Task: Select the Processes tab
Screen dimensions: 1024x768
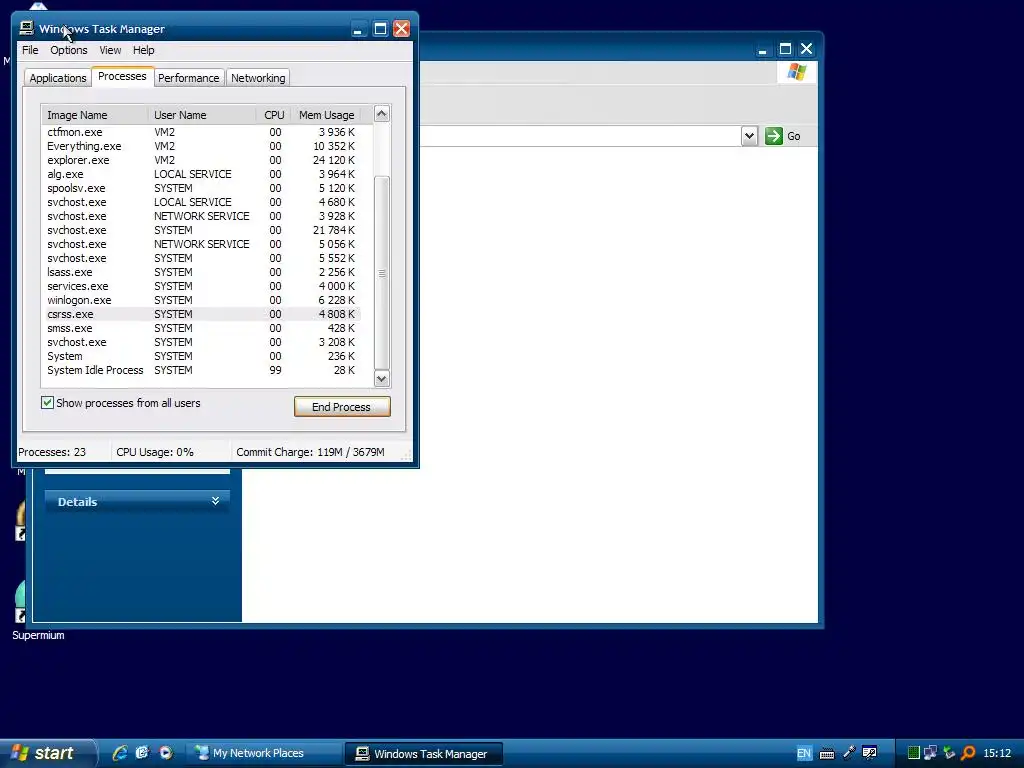Action: [x=122, y=76]
